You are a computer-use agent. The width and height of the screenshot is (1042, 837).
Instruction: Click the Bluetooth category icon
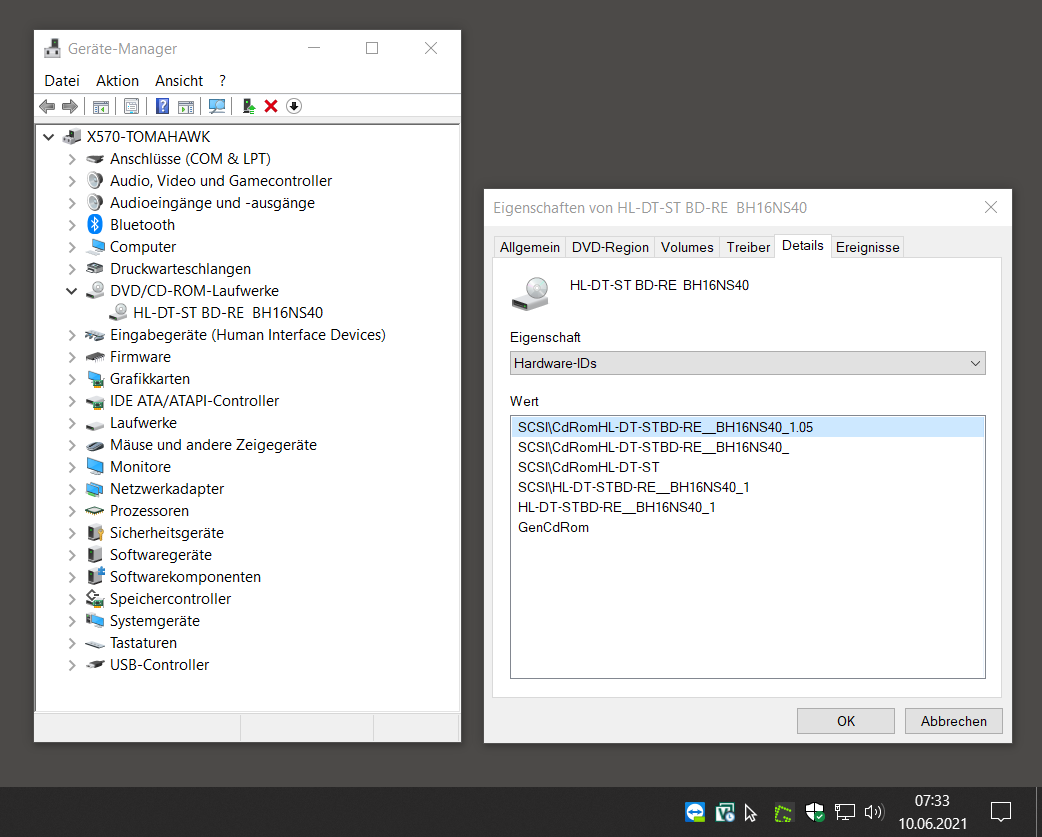click(x=95, y=225)
